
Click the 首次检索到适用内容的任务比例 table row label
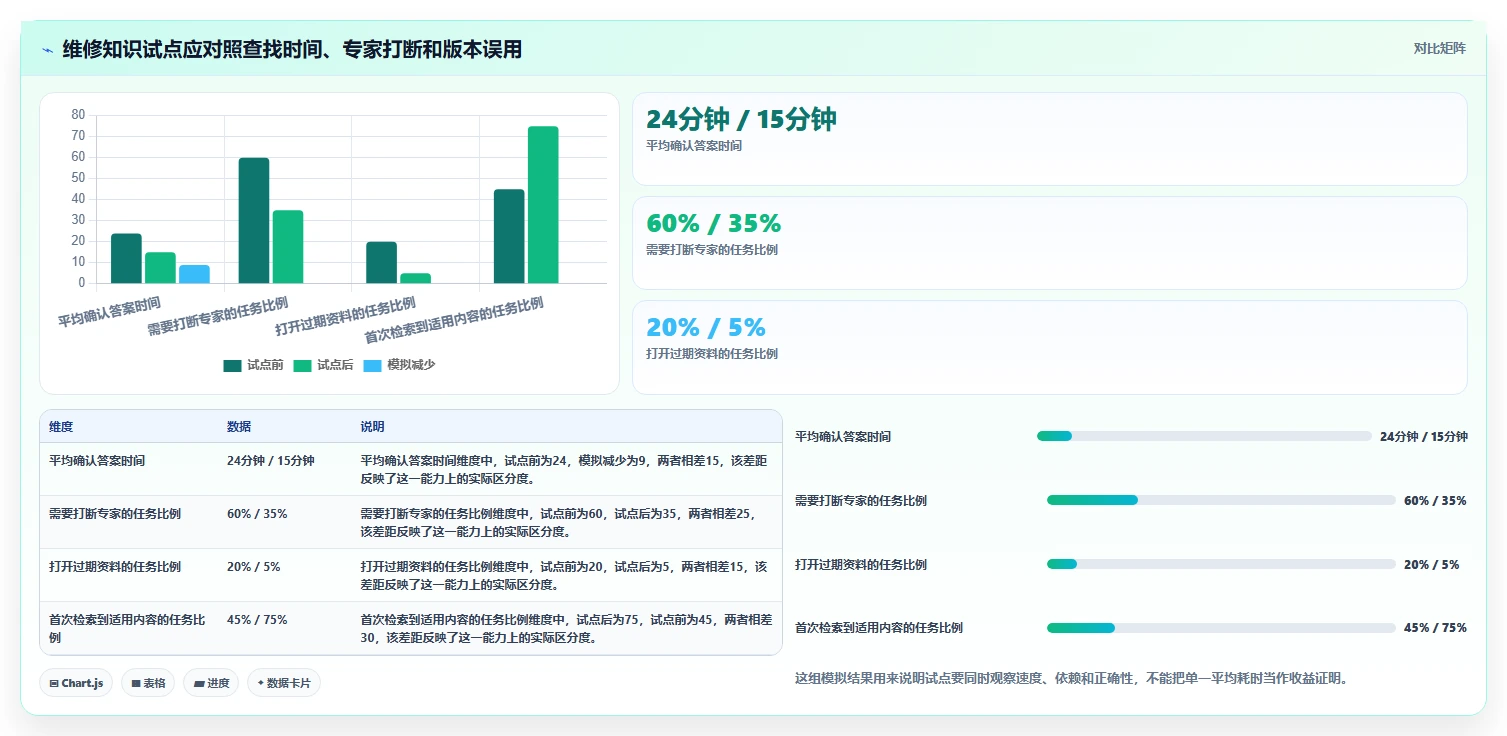point(127,628)
